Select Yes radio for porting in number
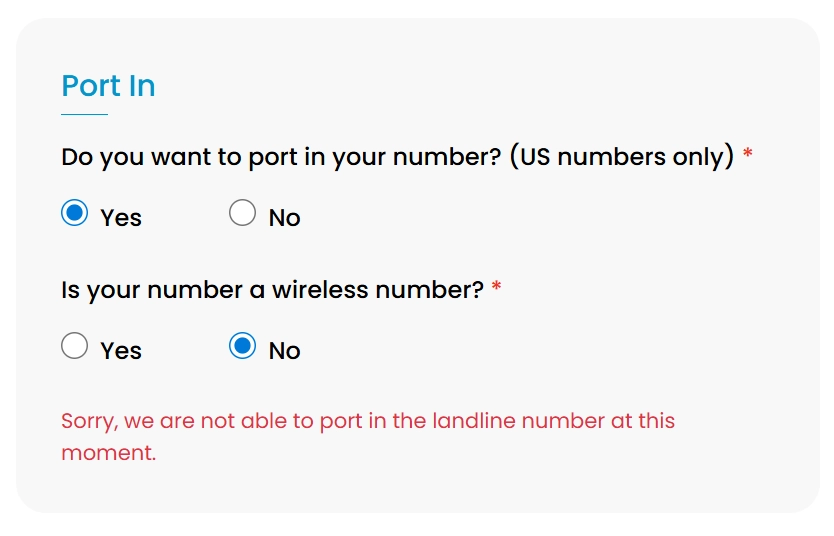 pyautogui.click(x=75, y=213)
